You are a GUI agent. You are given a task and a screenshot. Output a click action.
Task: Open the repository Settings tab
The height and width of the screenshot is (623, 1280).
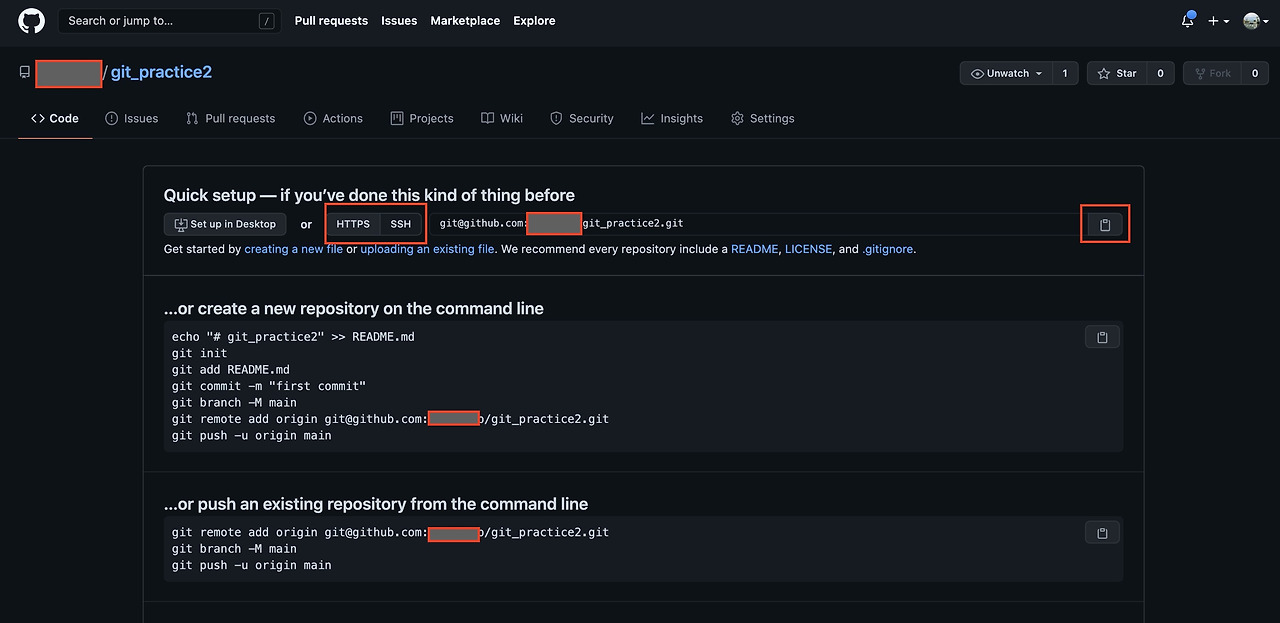coord(763,118)
